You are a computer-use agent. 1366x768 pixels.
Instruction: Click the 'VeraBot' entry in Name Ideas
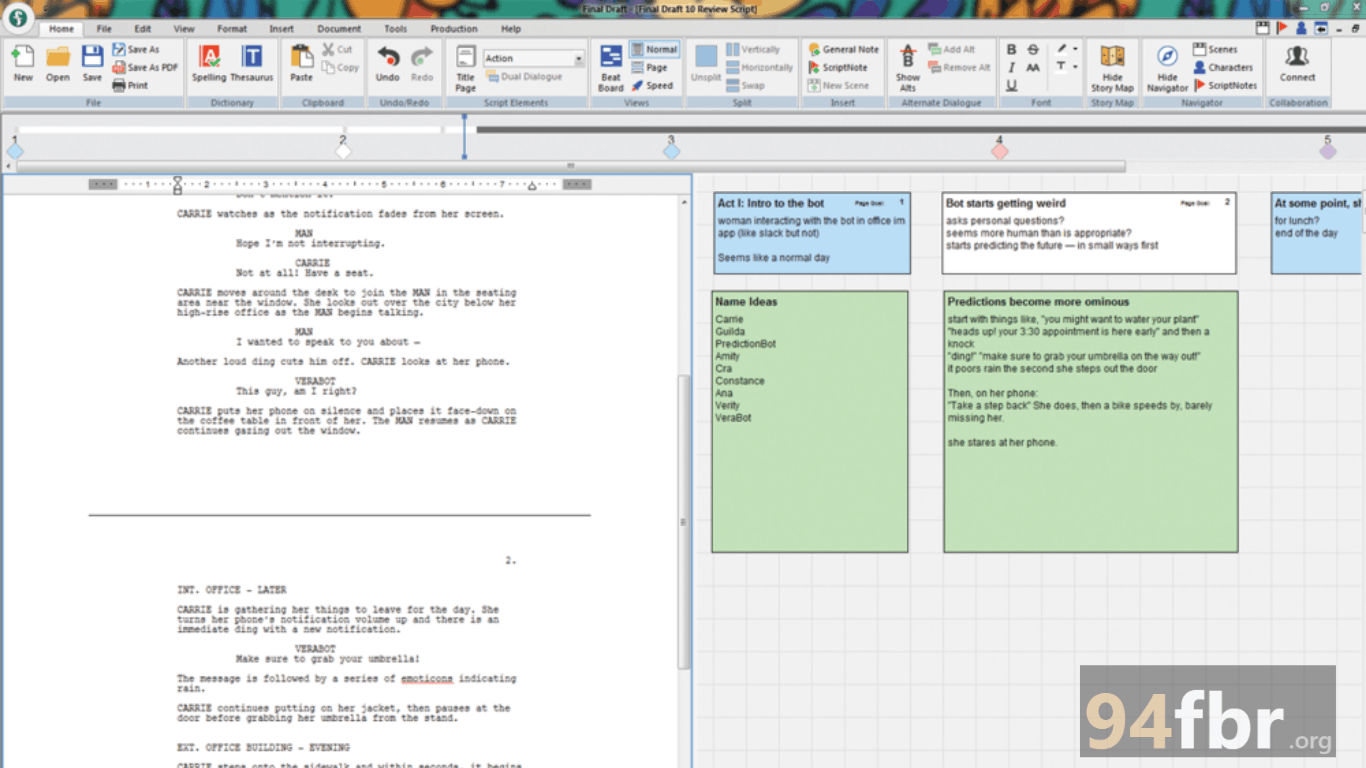pos(733,418)
